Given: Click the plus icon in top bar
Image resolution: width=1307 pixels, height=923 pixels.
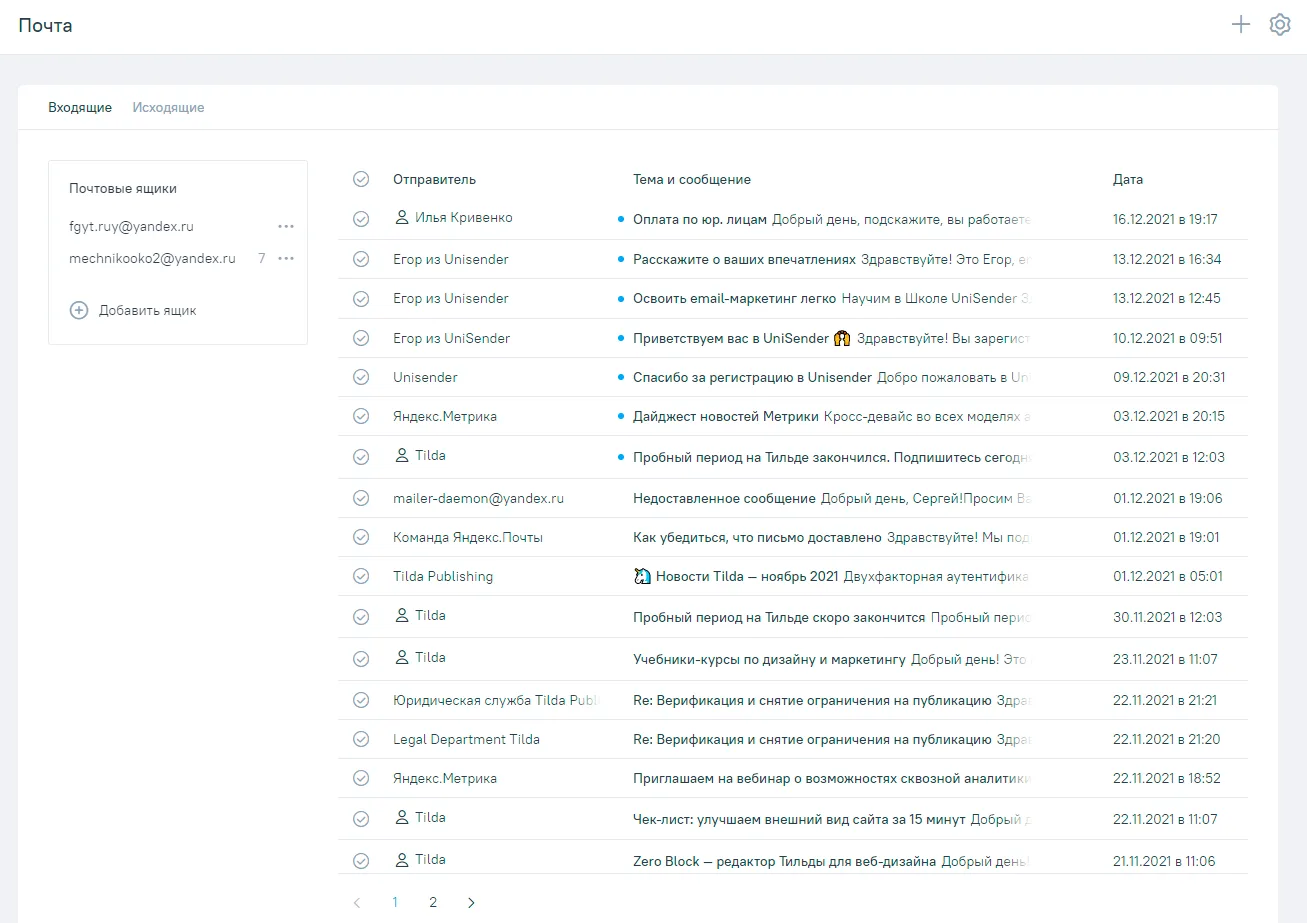Looking at the screenshot, I should [x=1240, y=25].
